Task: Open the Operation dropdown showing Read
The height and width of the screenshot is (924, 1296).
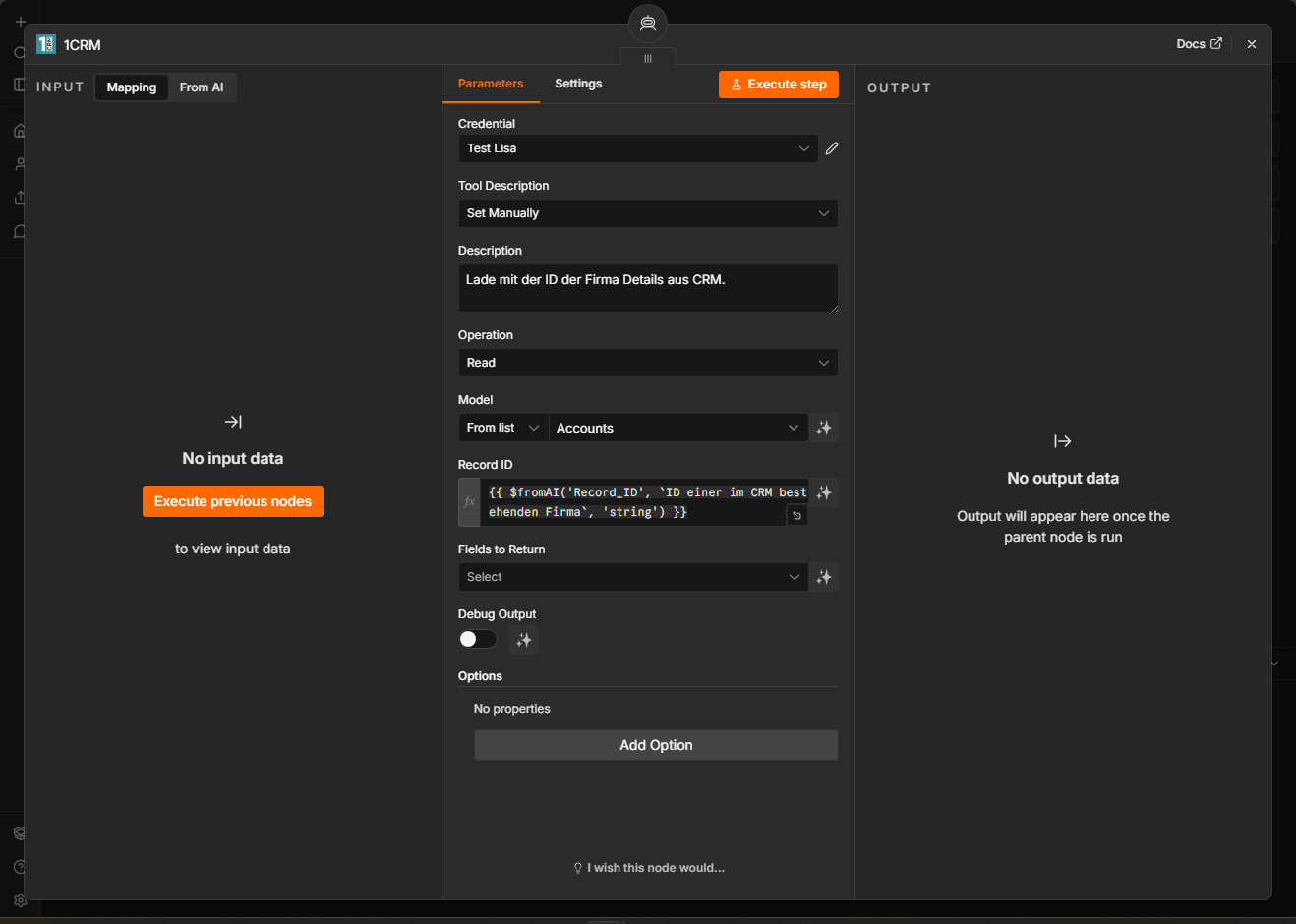Action: click(648, 363)
